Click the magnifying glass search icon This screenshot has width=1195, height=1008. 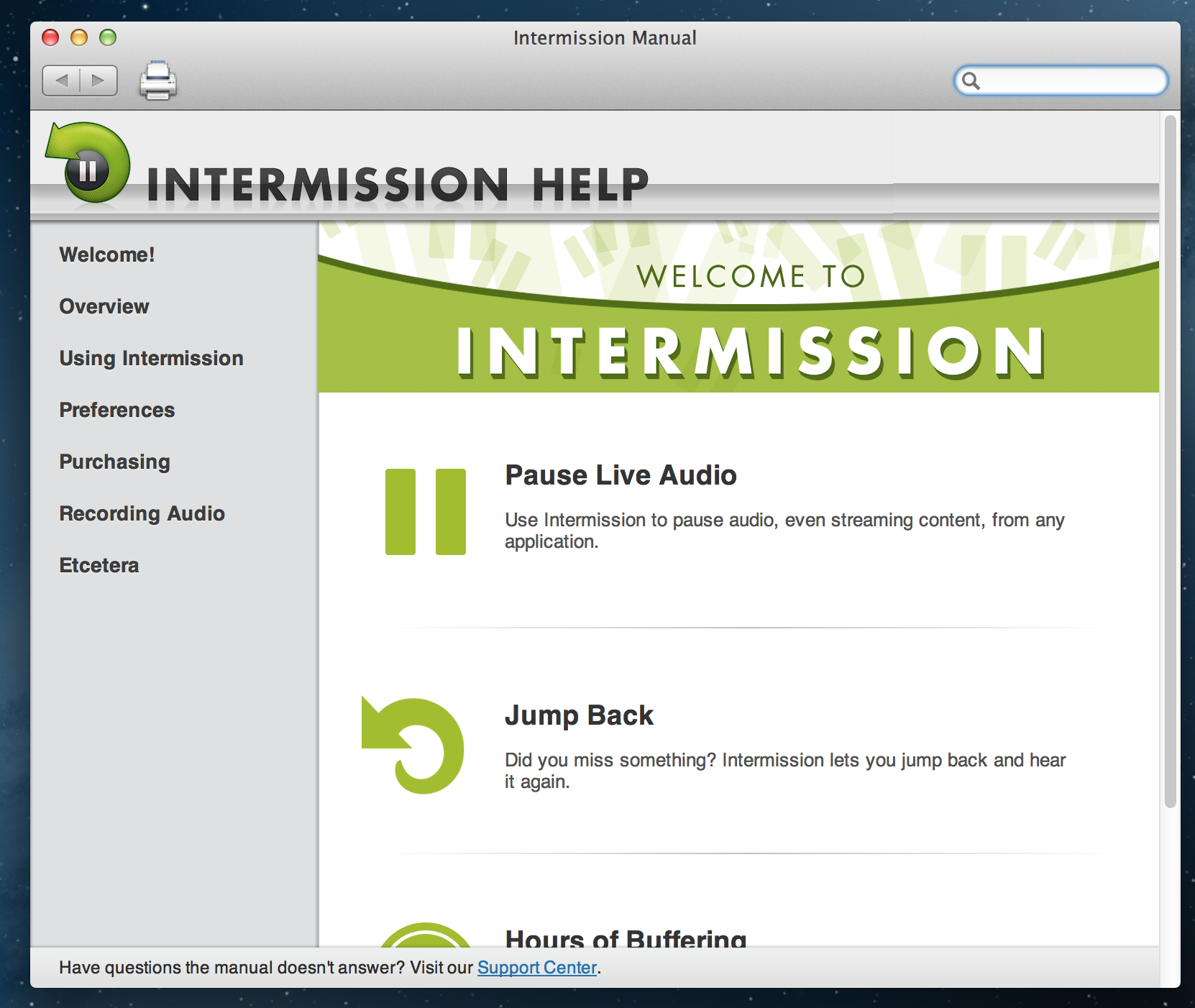[971, 81]
